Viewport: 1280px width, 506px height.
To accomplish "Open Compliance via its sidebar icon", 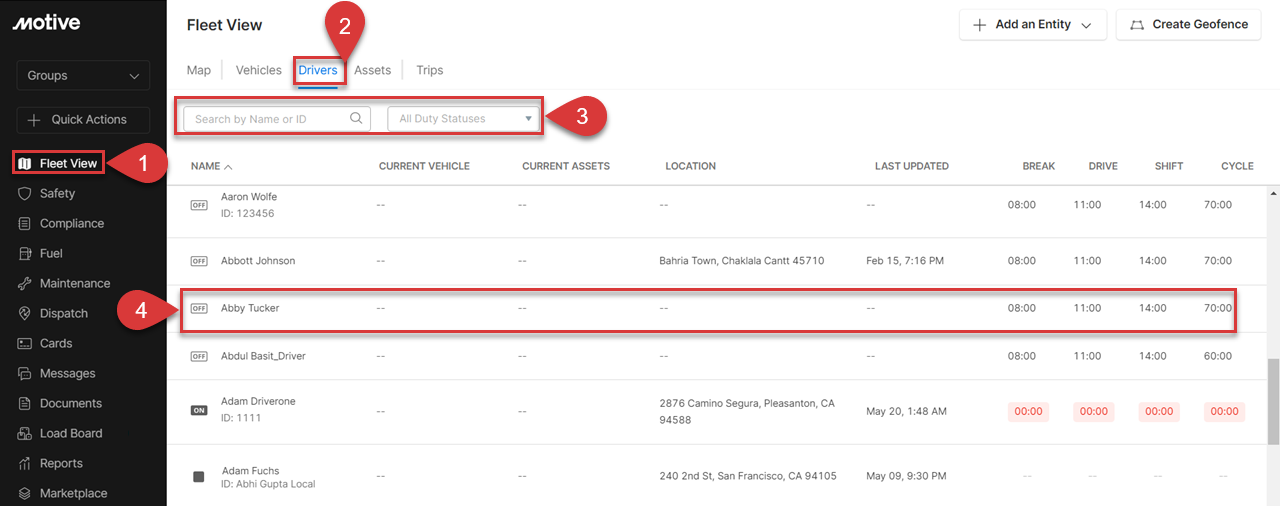I will click(x=25, y=223).
